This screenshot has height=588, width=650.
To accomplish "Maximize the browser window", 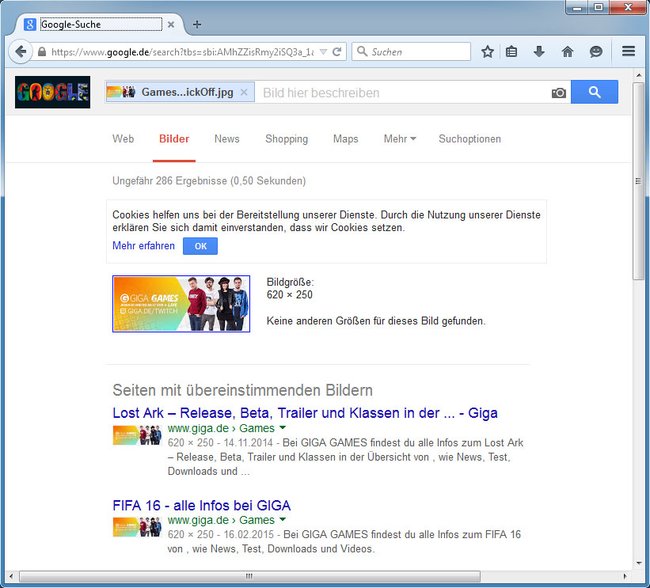I will point(598,7).
